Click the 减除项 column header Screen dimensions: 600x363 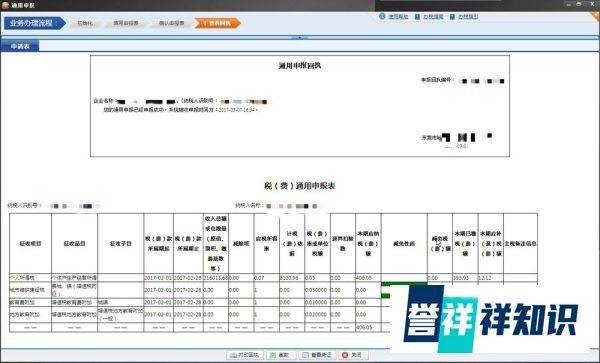241,244
